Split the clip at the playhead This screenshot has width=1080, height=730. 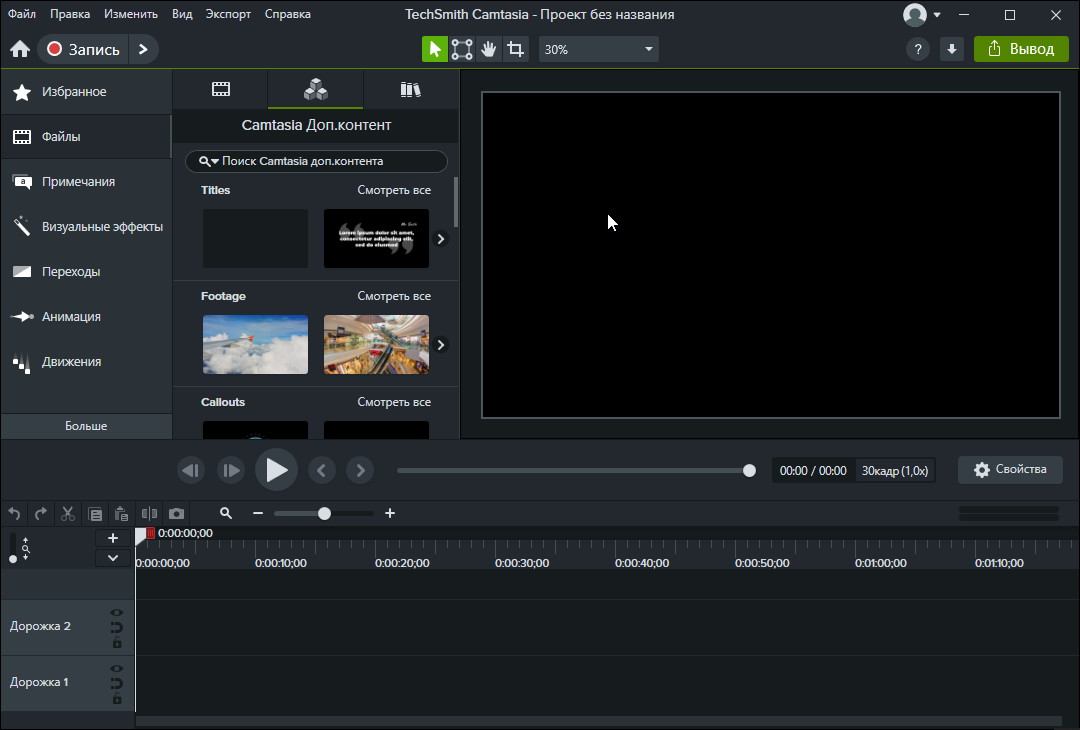tap(149, 514)
